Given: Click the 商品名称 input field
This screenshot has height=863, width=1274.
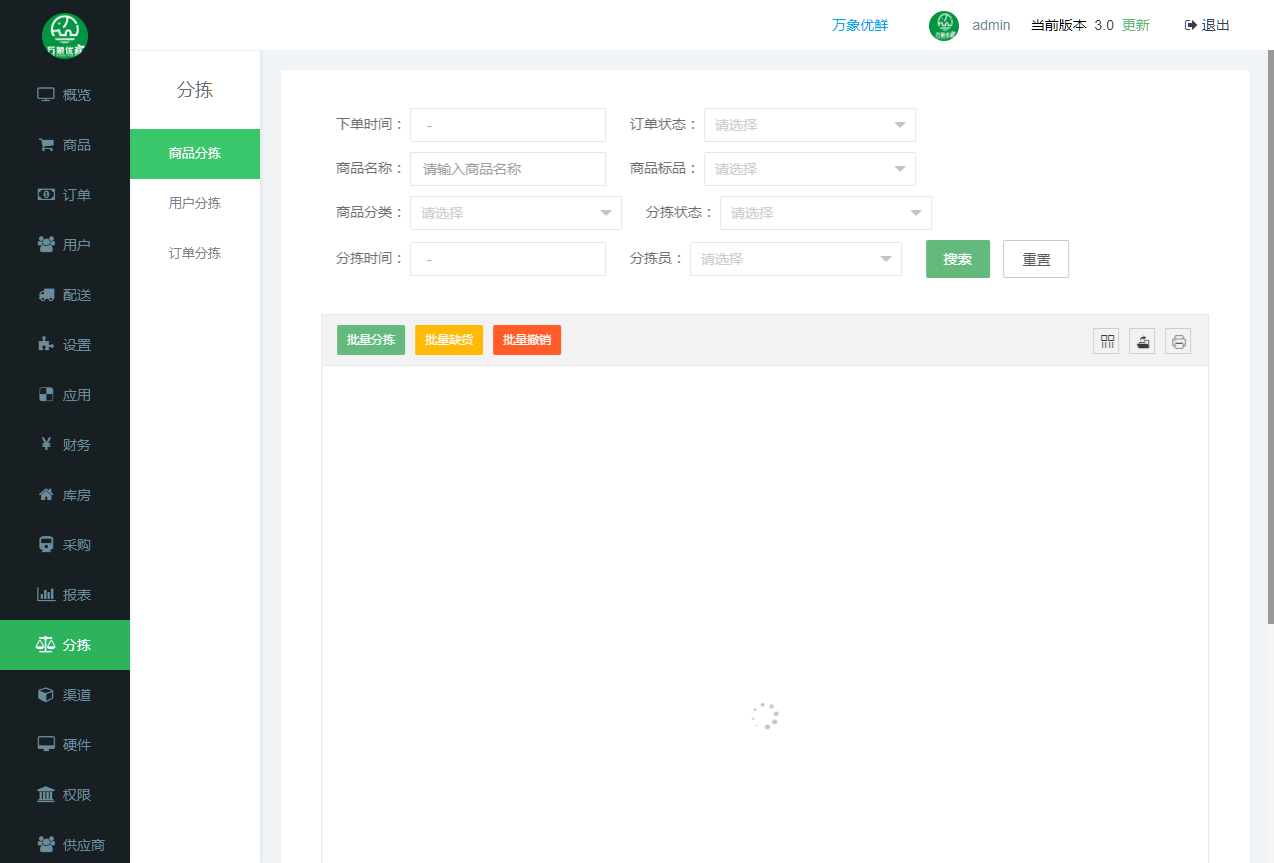Looking at the screenshot, I should coord(508,169).
